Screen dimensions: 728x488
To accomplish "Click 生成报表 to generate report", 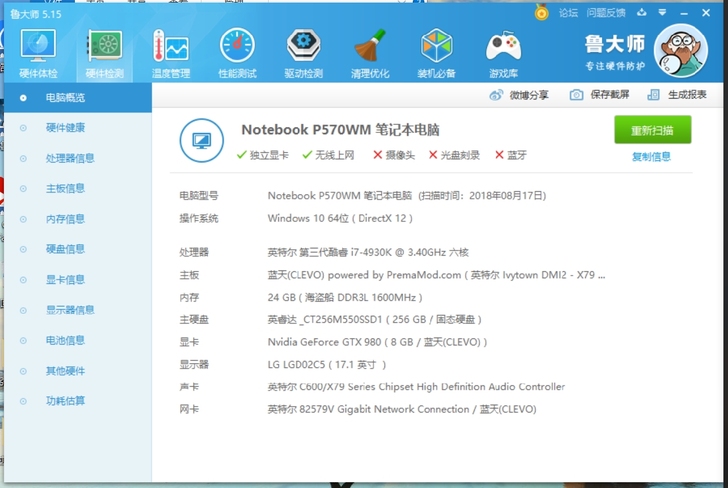I will pyautogui.click(x=678, y=95).
